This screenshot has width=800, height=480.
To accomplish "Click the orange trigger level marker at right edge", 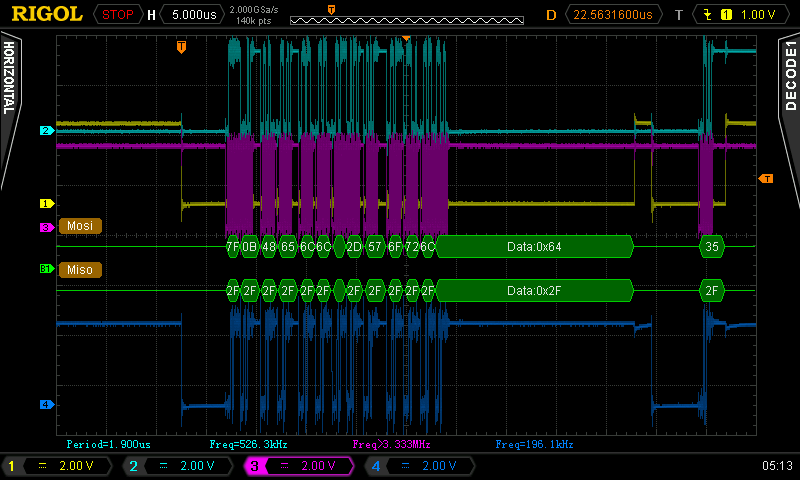I will [x=766, y=179].
